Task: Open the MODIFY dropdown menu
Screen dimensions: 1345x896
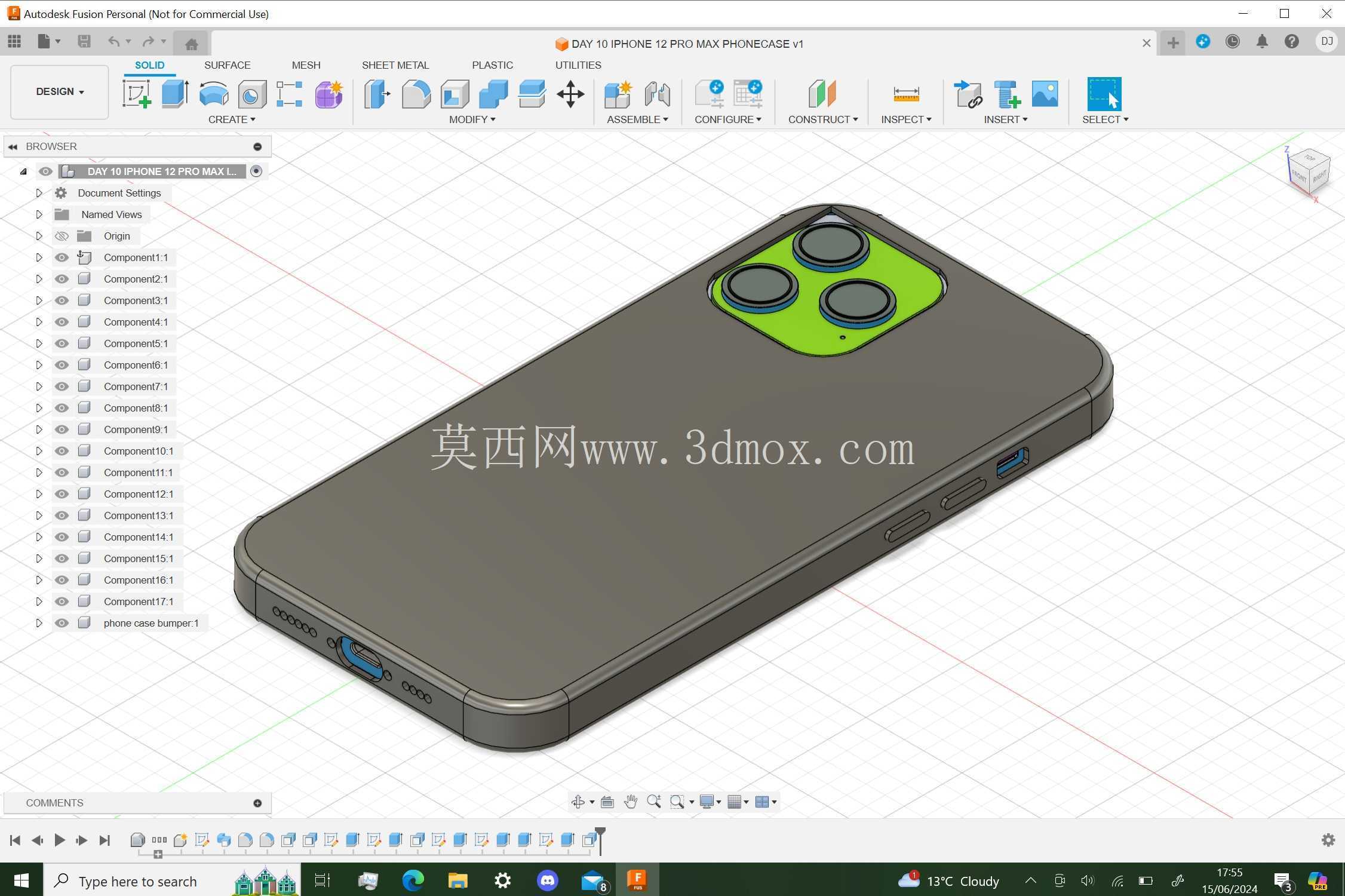Action: click(472, 119)
